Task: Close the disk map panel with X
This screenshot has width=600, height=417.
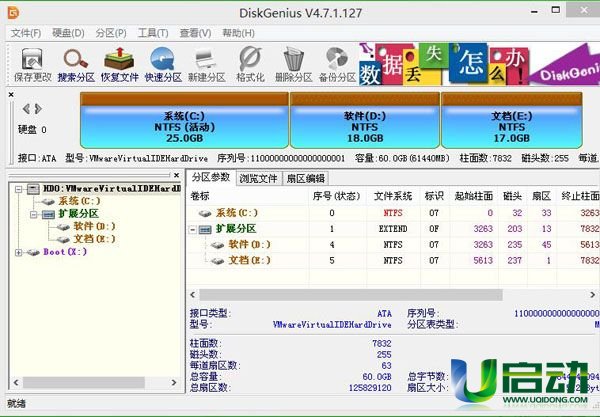Action: point(11,94)
